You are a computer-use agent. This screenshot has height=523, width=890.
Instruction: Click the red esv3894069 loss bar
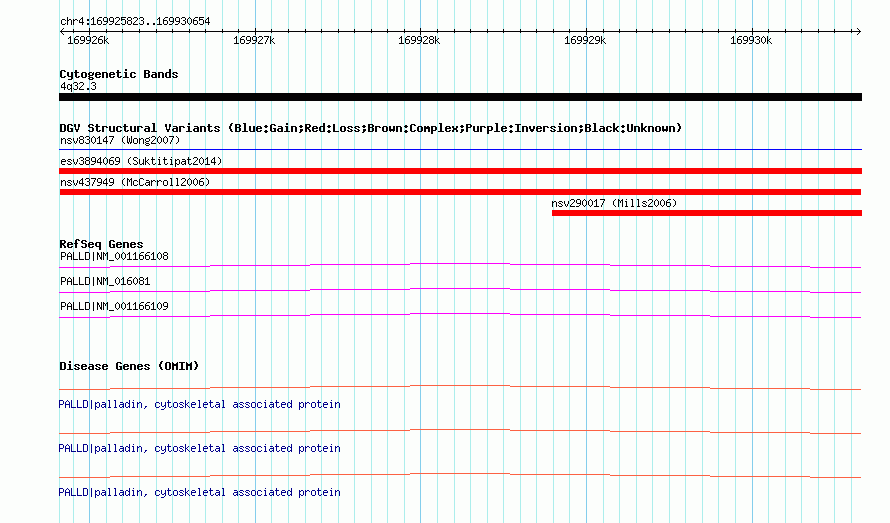tap(460, 171)
